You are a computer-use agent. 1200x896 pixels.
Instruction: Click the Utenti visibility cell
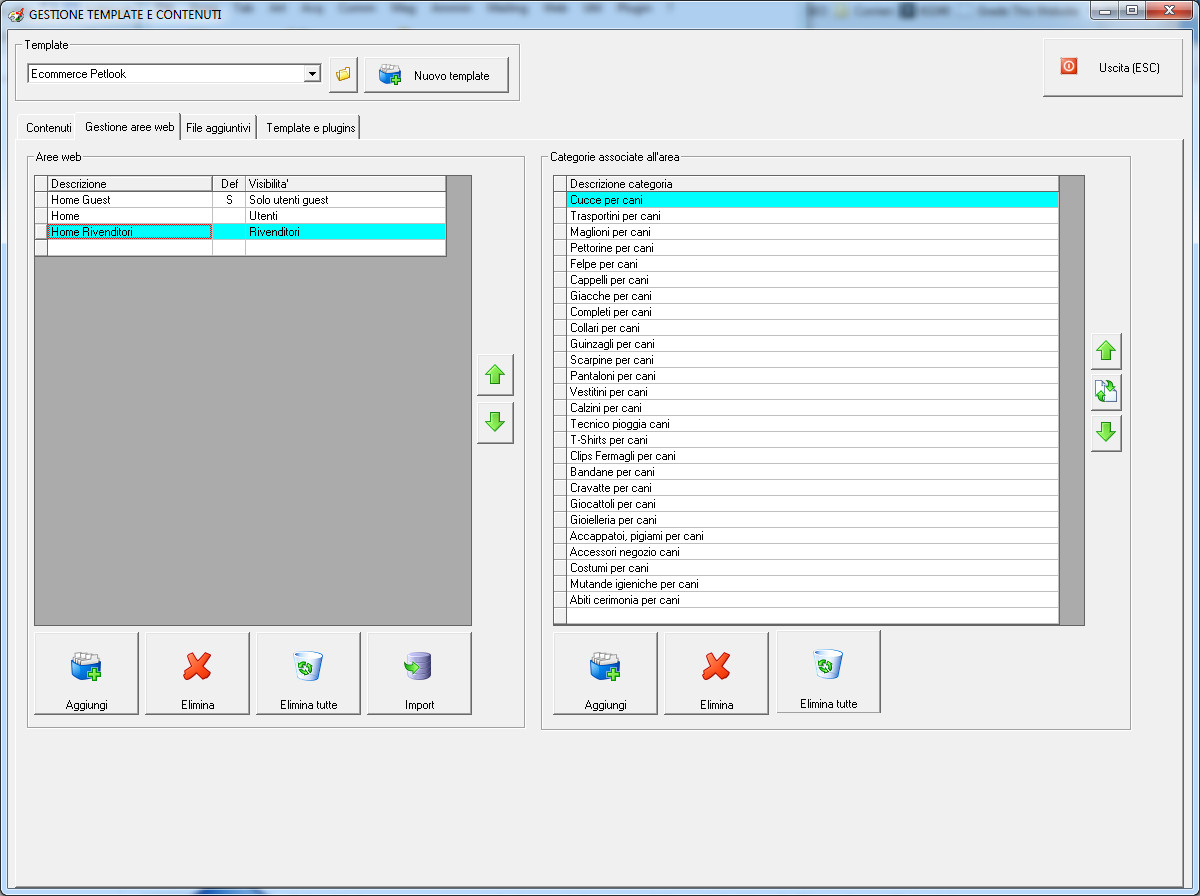[x=345, y=216]
